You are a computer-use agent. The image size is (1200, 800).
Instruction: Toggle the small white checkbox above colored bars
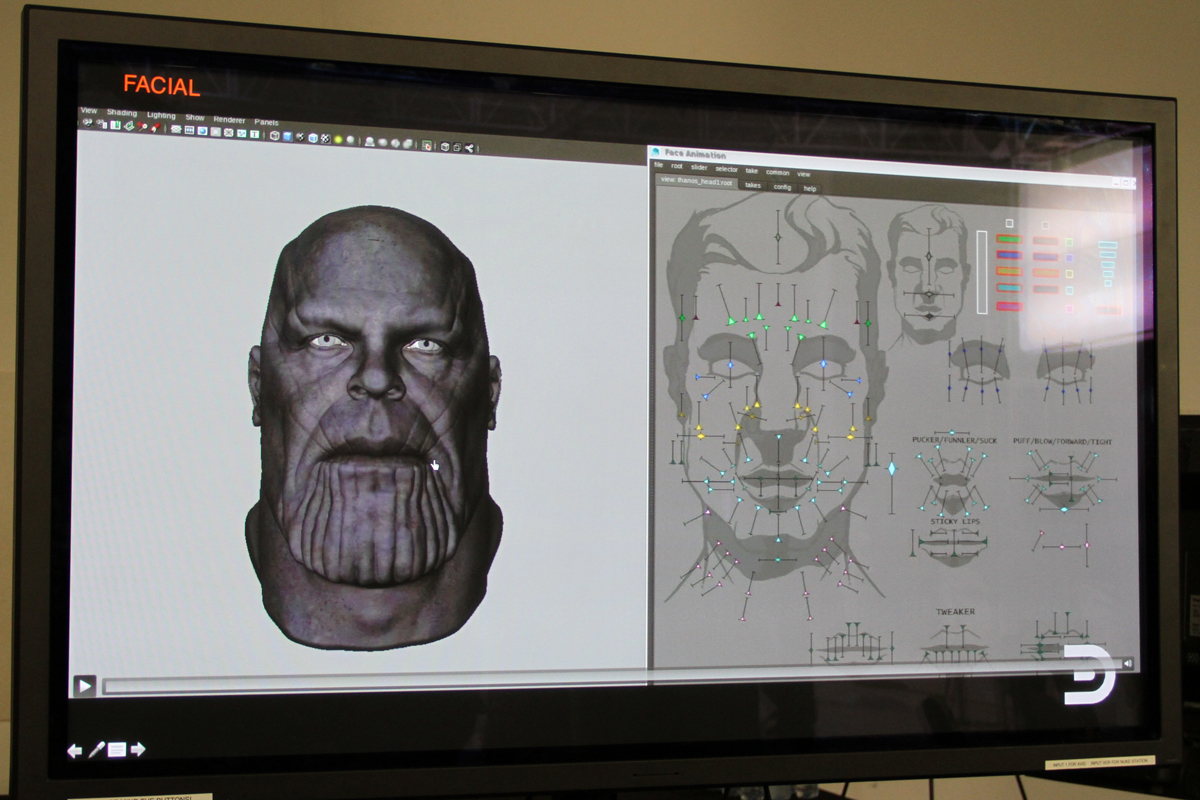click(x=1009, y=223)
